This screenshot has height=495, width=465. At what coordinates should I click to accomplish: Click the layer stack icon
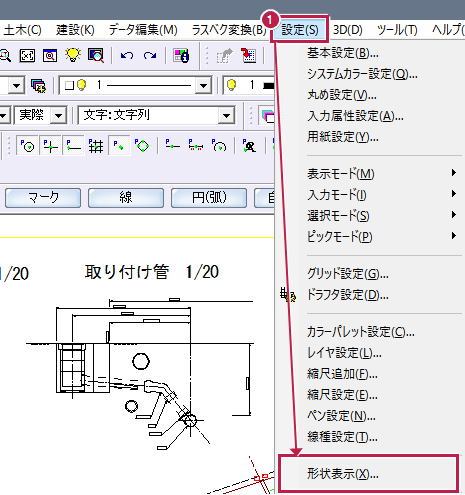[x=38, y=86]
